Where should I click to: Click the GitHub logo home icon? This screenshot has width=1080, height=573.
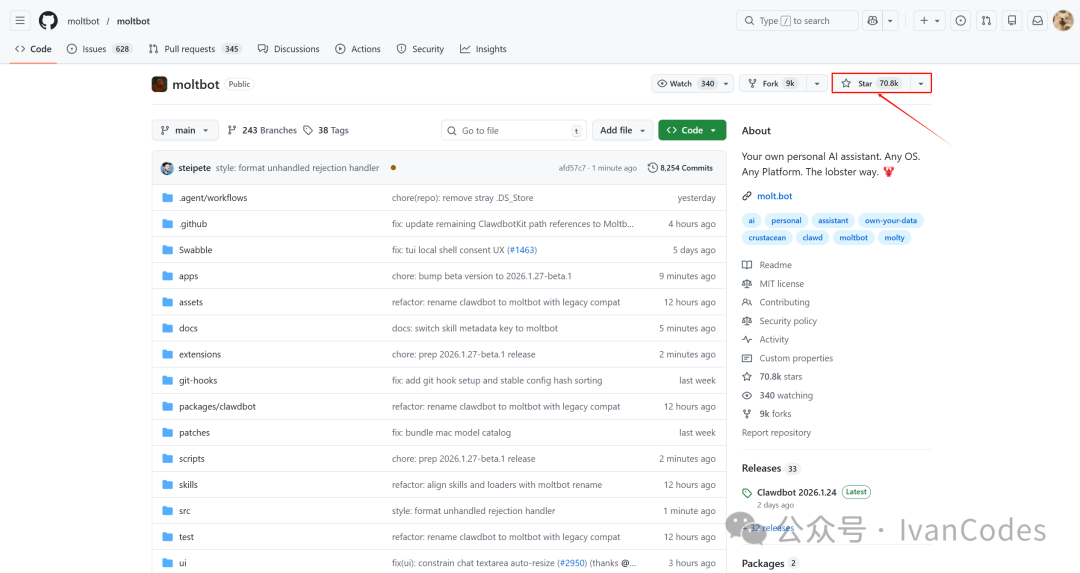[48, 21]
